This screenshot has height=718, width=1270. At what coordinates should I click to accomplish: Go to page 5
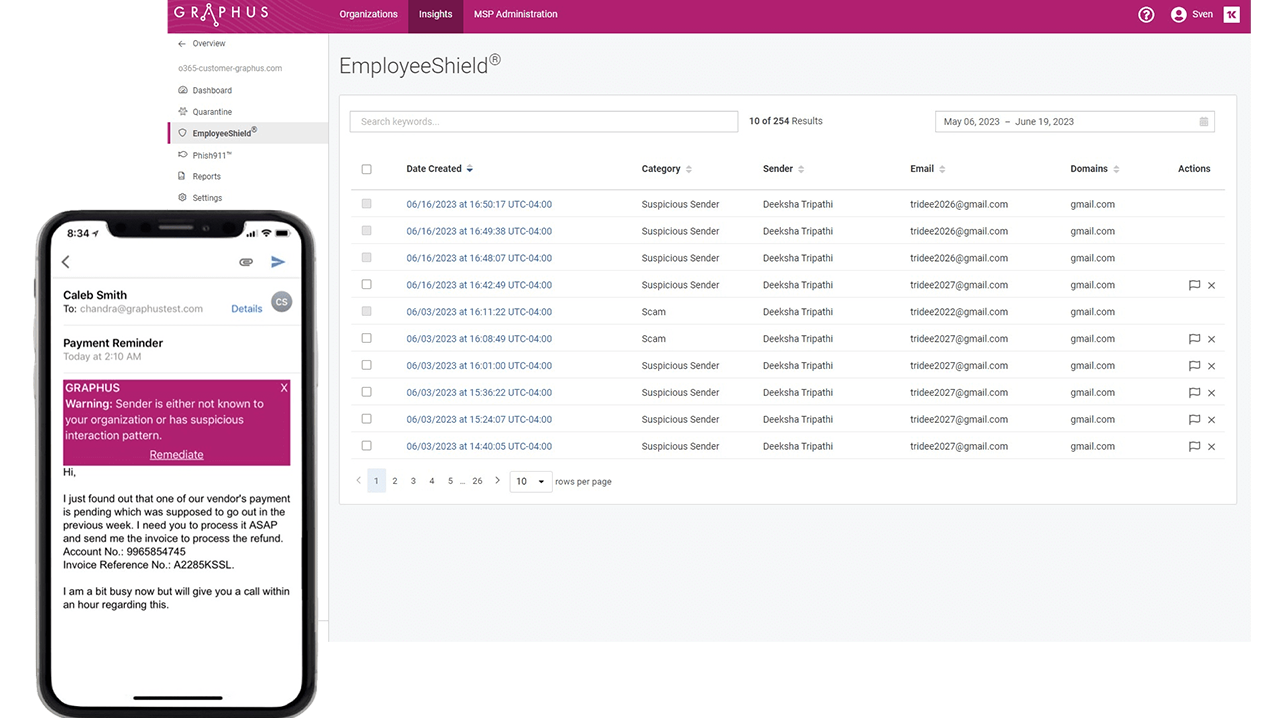[x=450, y=481]
